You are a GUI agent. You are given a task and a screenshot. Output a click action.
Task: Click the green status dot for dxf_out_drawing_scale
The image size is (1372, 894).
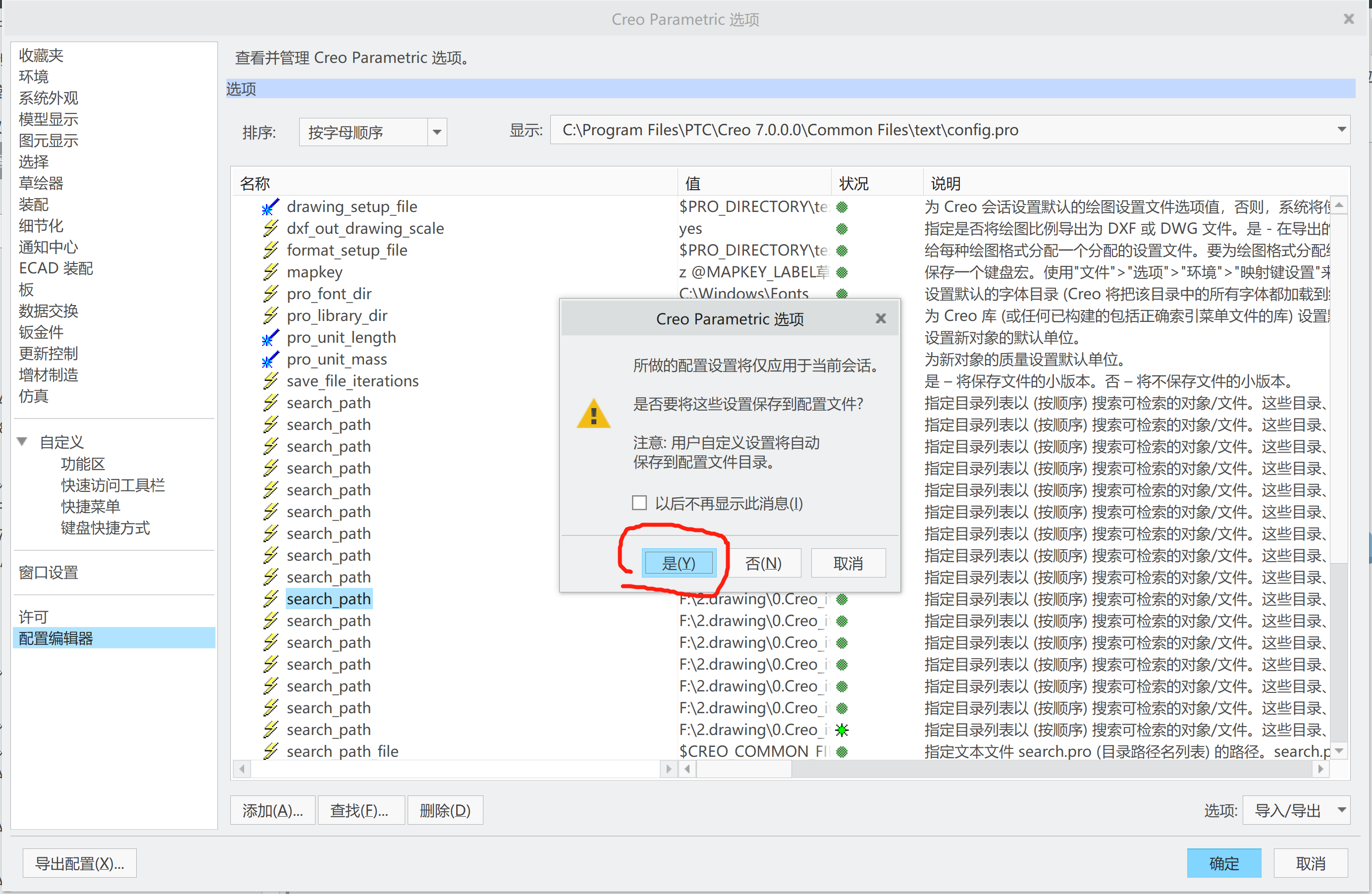pyautogui.click(x=842, y=229)
